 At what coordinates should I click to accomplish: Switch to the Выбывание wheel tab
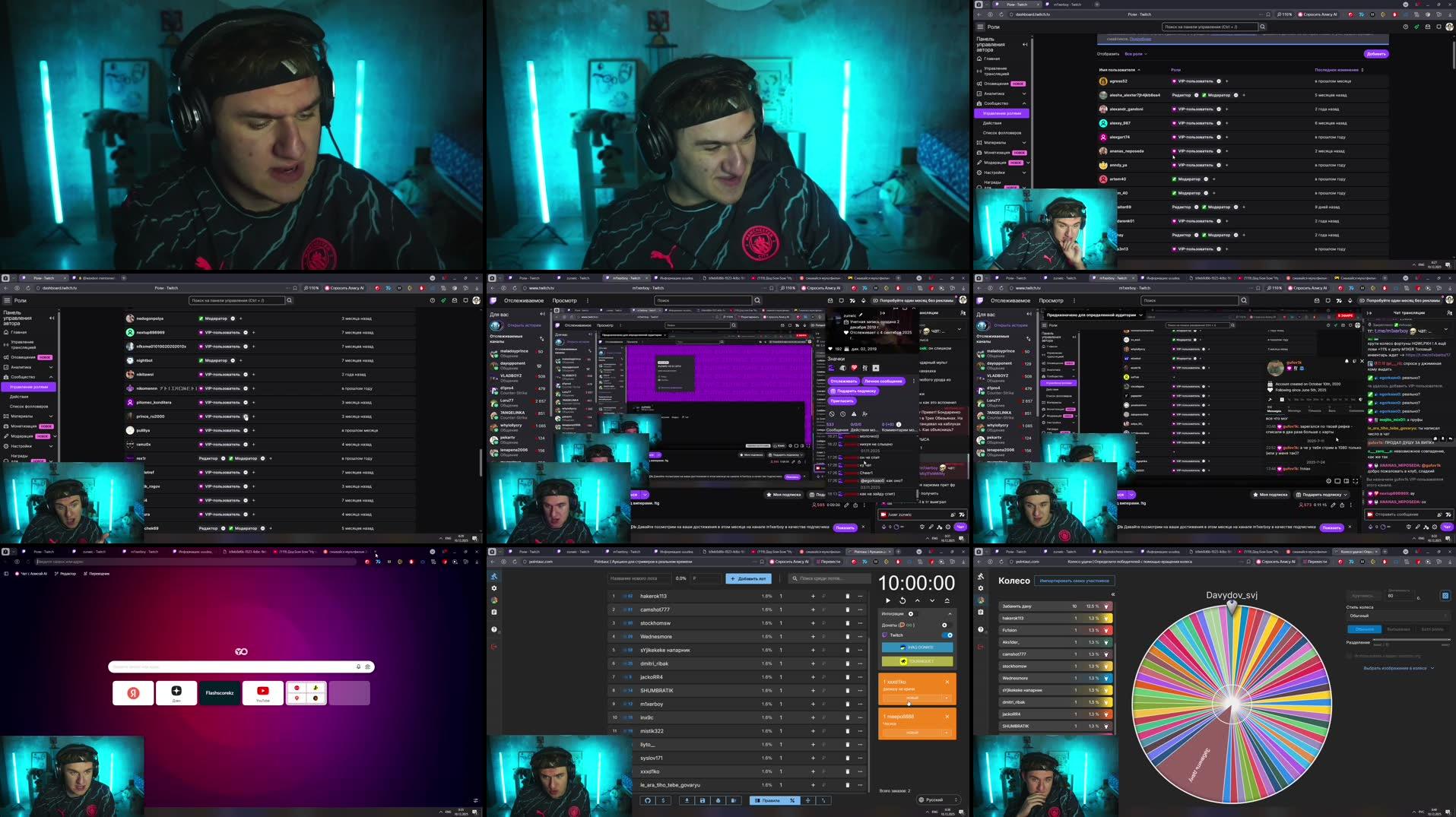(x=1399, y=629)
